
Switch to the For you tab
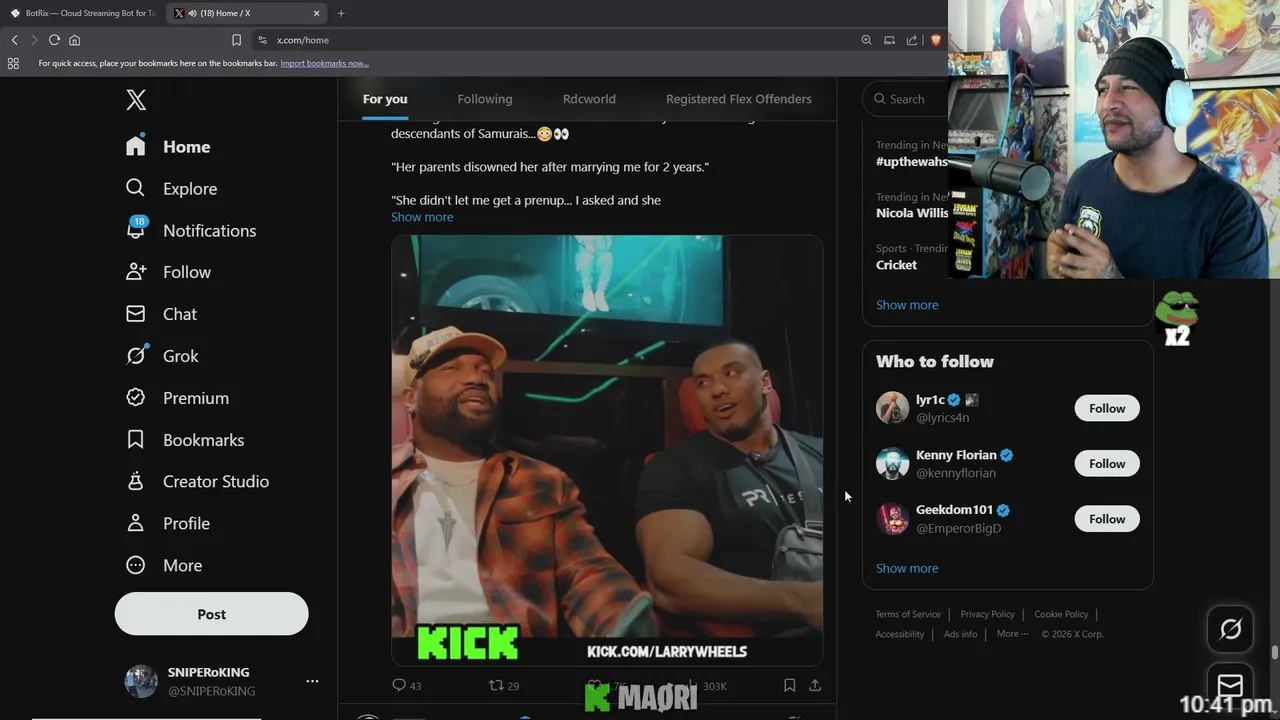[x=385, y=99]
